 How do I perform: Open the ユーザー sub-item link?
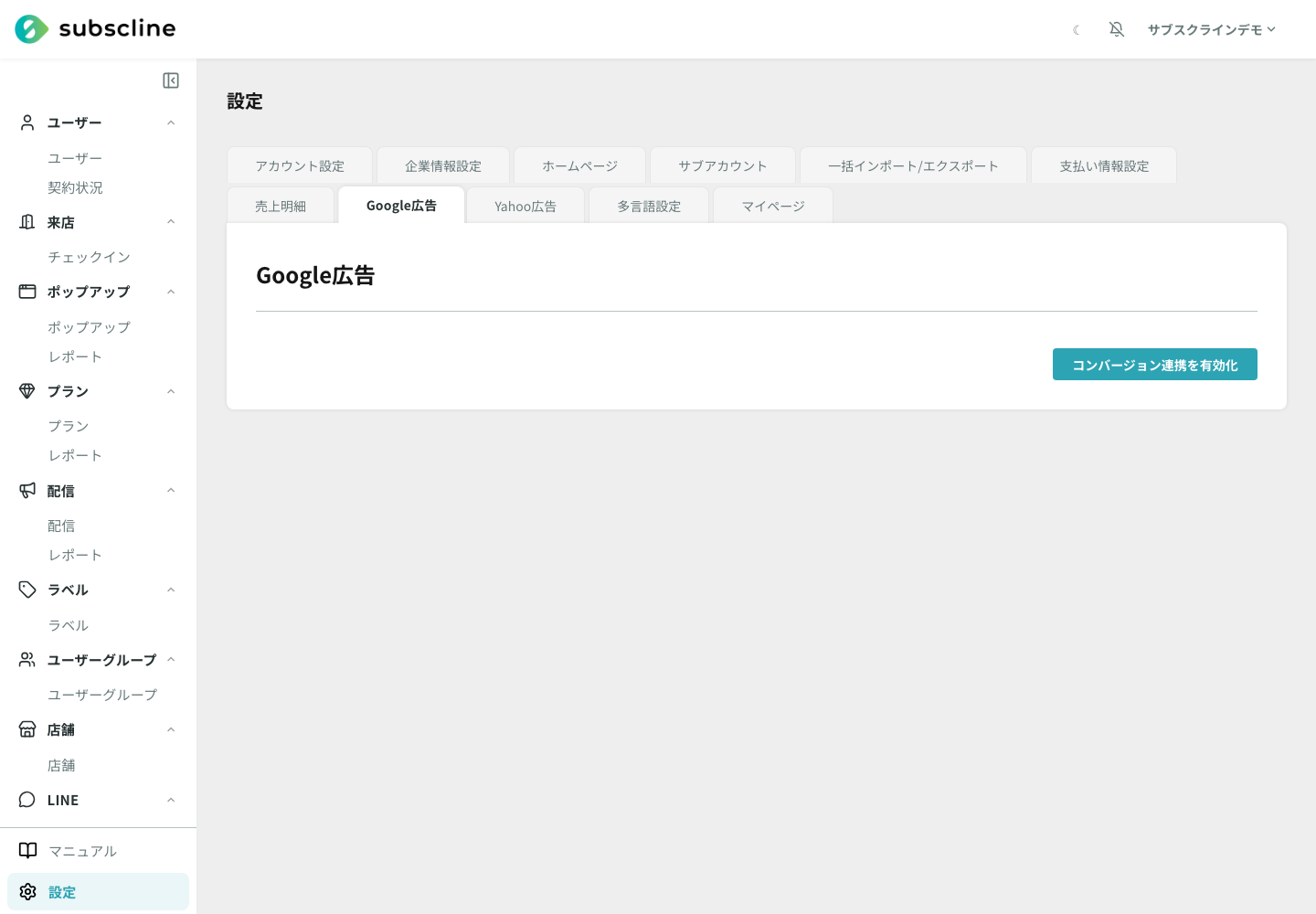click(75, 158)
